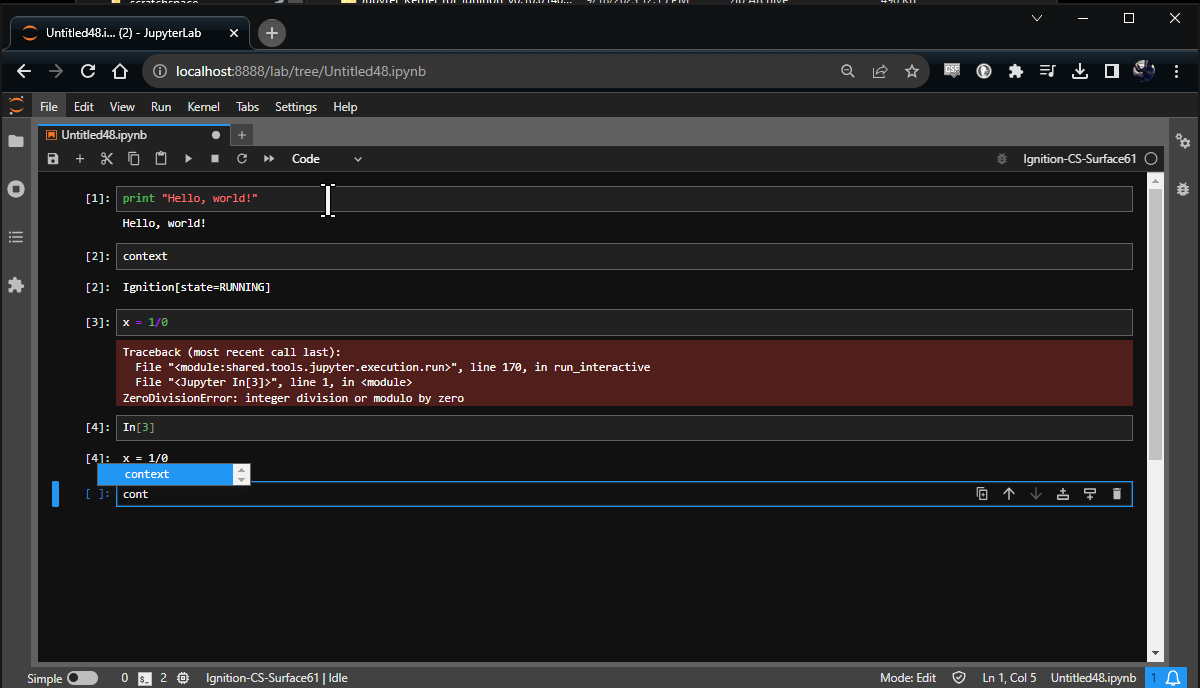The image size is (1200, 688).
Task: Restart kernel and run all cells icon
Action: 269,159
